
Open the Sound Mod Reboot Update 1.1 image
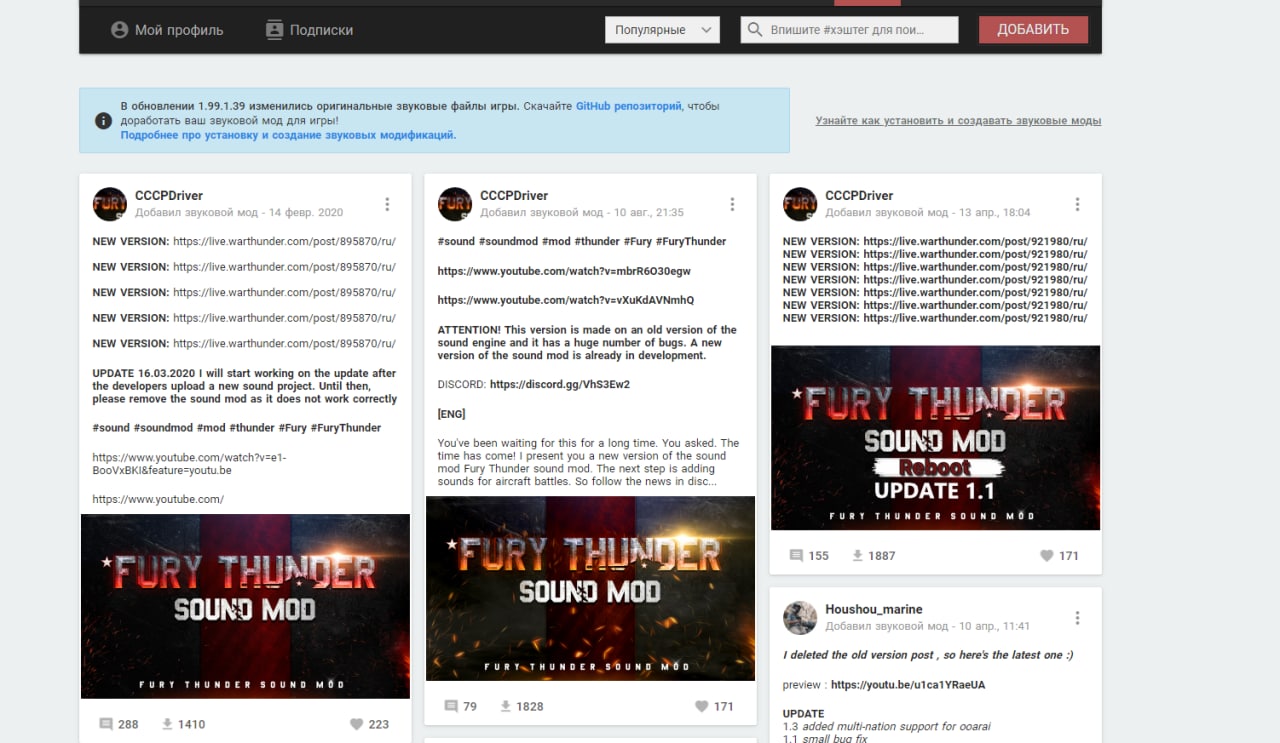pos(935,437)
